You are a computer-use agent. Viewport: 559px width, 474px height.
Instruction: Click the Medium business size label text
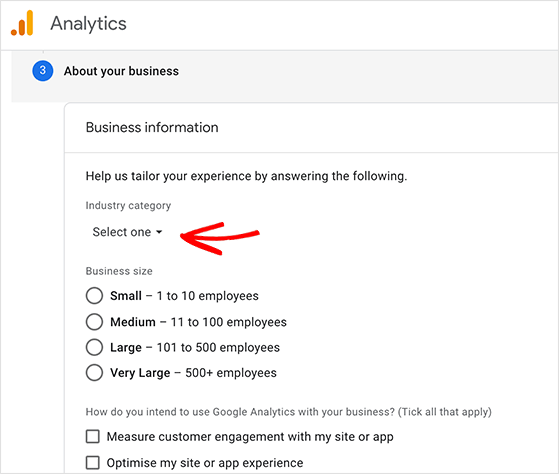coord(133,322)
